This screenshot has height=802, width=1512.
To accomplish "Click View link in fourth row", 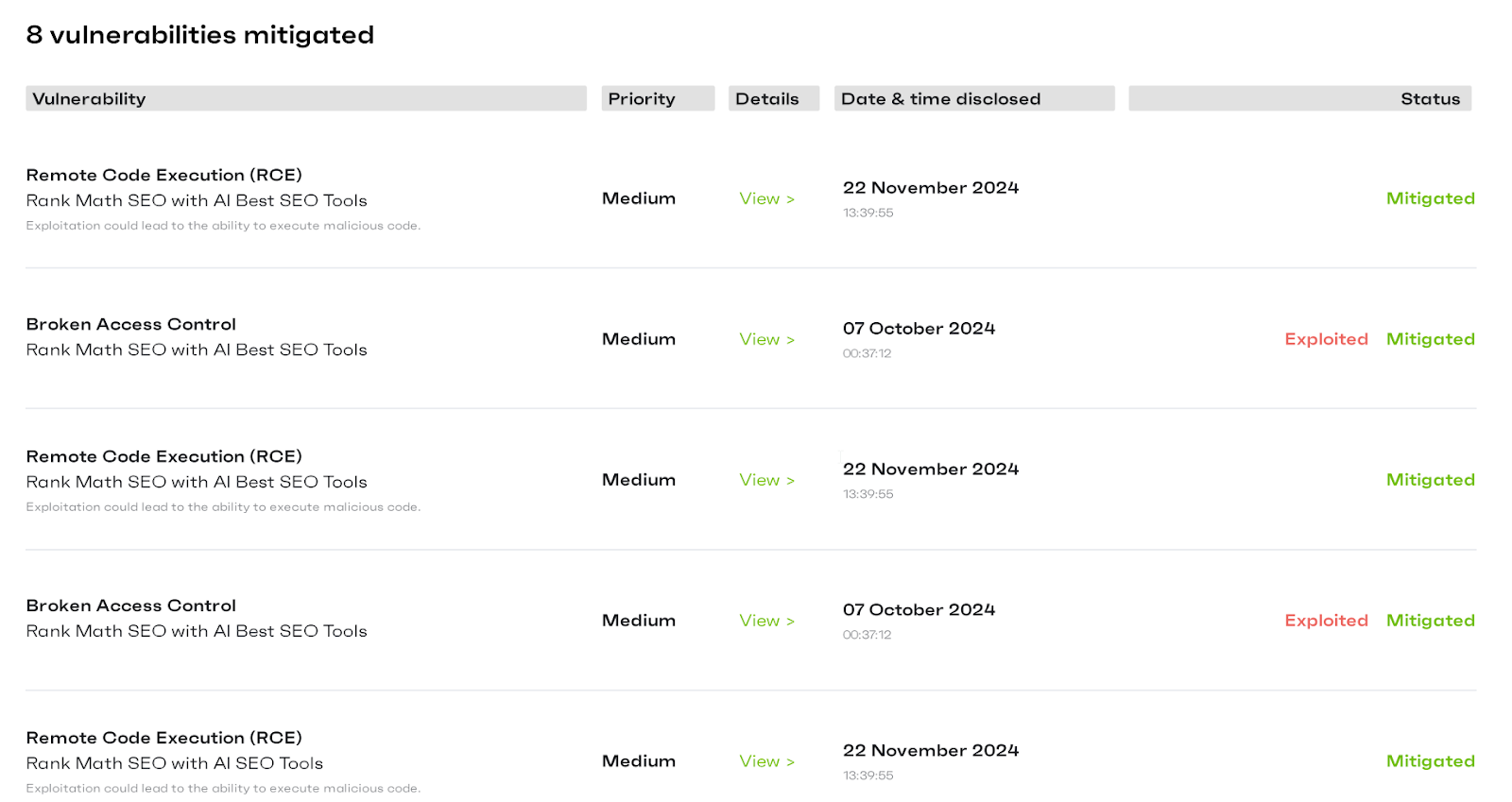I will pos(766,621).
